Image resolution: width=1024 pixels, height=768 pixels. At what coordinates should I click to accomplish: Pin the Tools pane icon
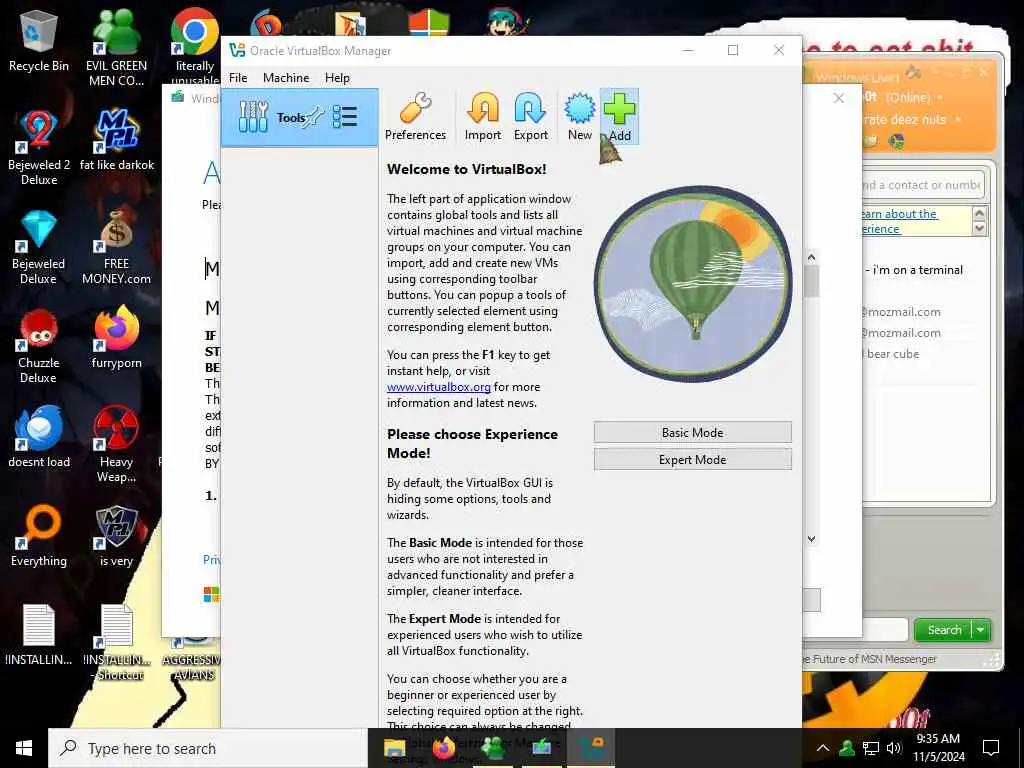tap(314, 117)
